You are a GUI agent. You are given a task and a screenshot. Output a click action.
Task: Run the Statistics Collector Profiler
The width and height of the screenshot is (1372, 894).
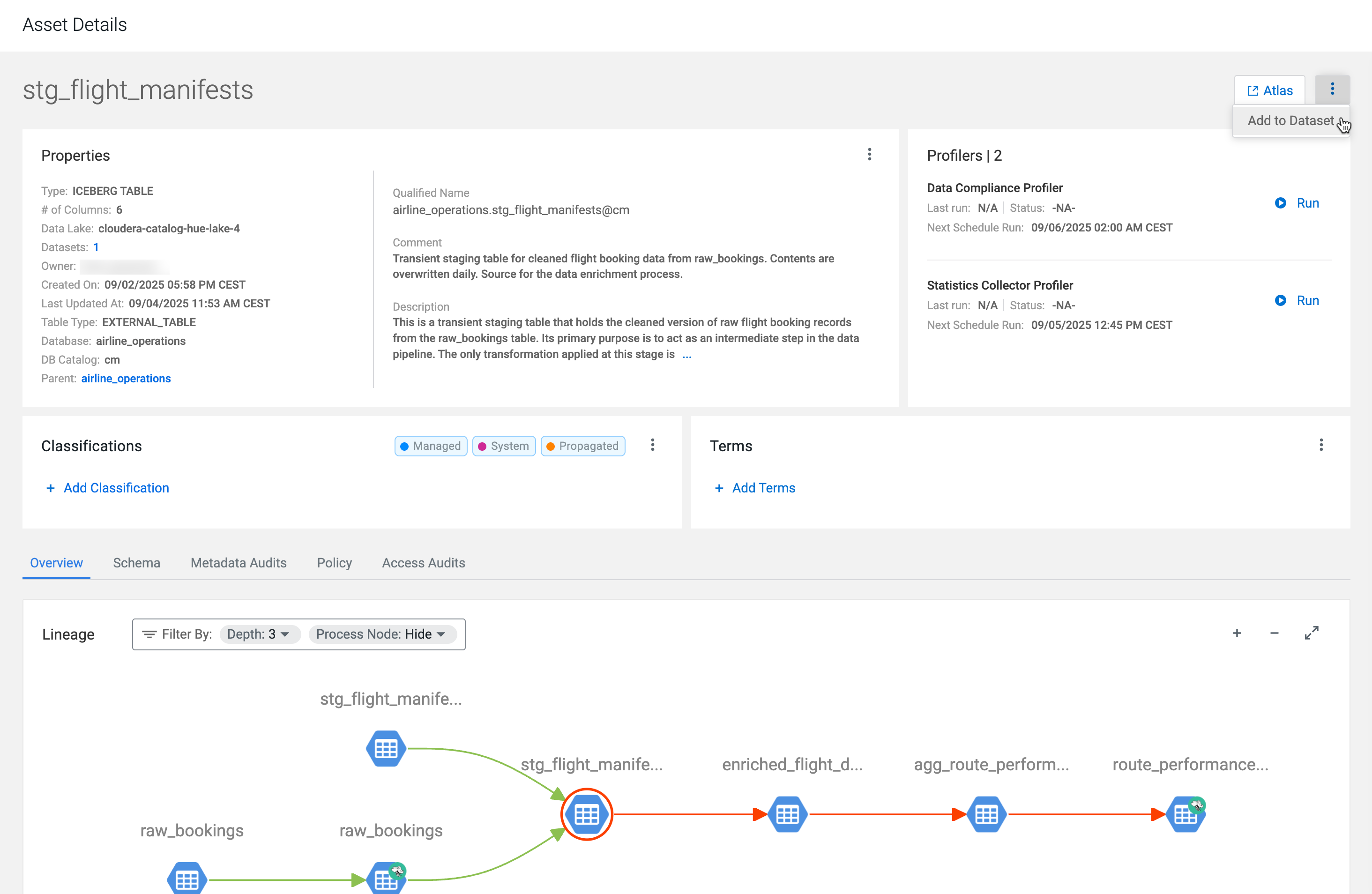coord(1296,300)
